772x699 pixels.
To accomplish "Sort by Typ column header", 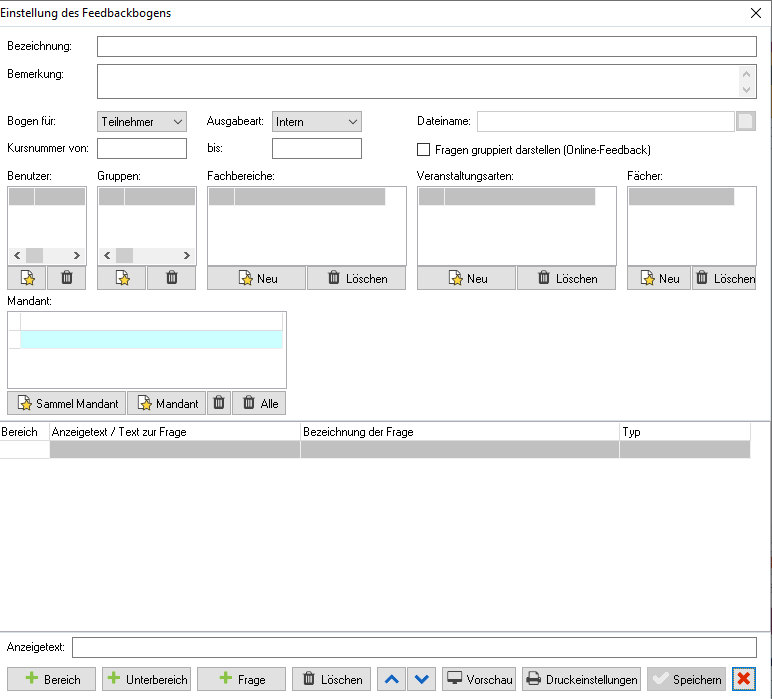I will click(x=685, y=432).
